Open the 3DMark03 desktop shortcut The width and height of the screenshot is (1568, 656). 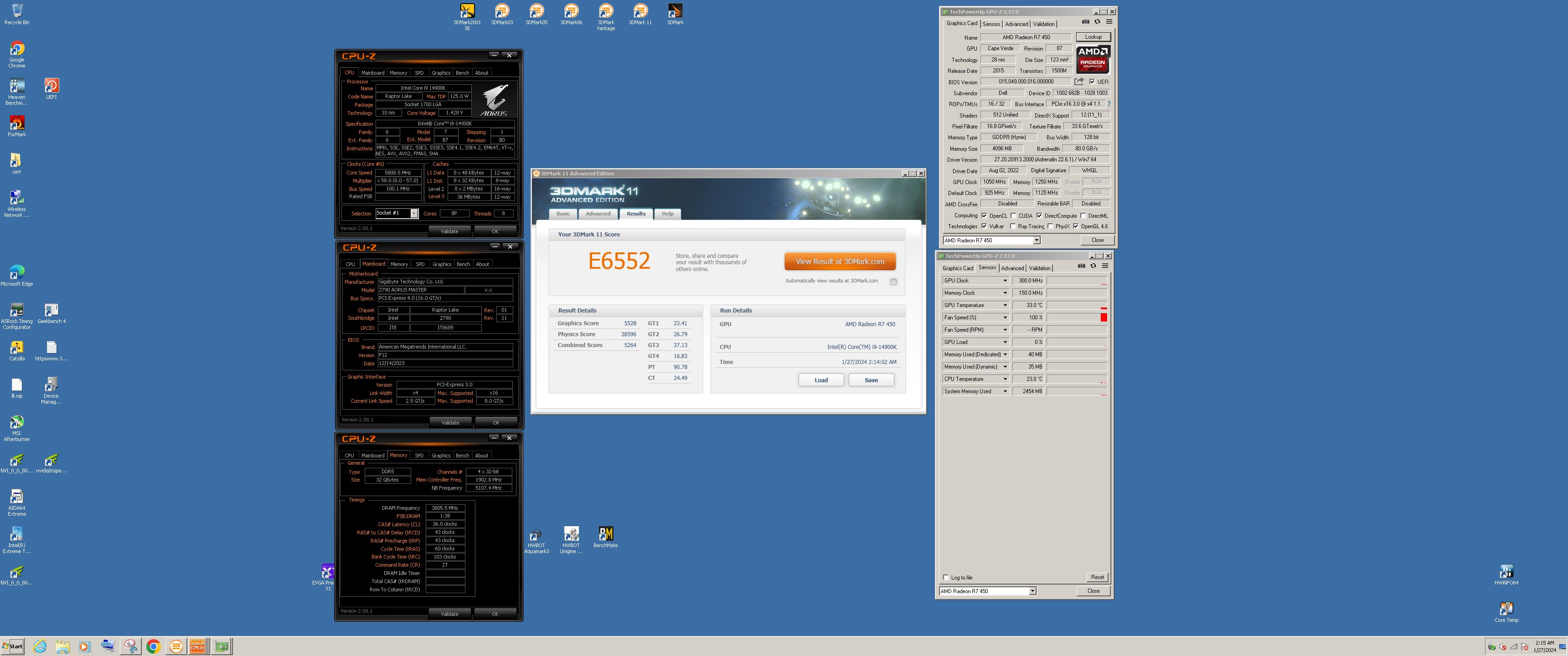pos(501,14)
